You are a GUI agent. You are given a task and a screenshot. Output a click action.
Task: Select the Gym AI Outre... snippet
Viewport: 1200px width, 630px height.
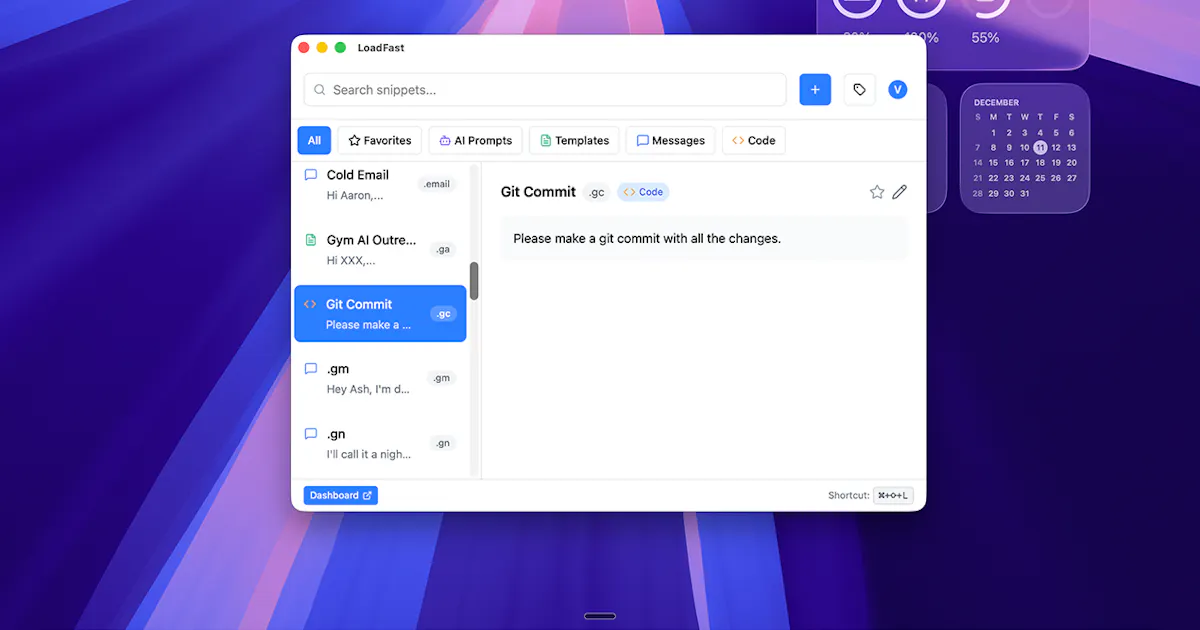(x=380, y=250)
